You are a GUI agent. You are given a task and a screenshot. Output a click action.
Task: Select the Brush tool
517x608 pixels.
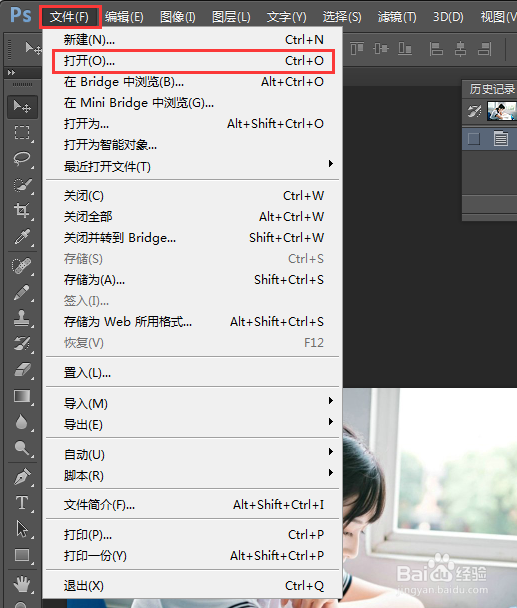coord(22,292)
